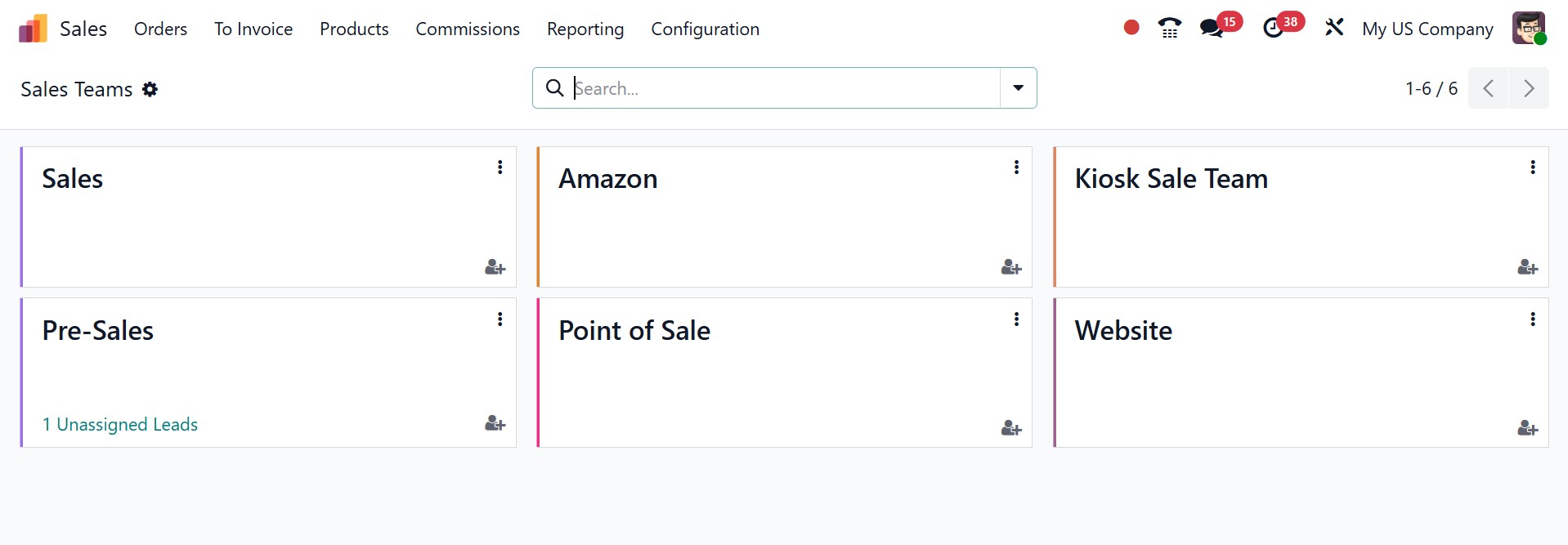Open the Reporting menu
1568x545 pixels.
click(x=585, y=29)
